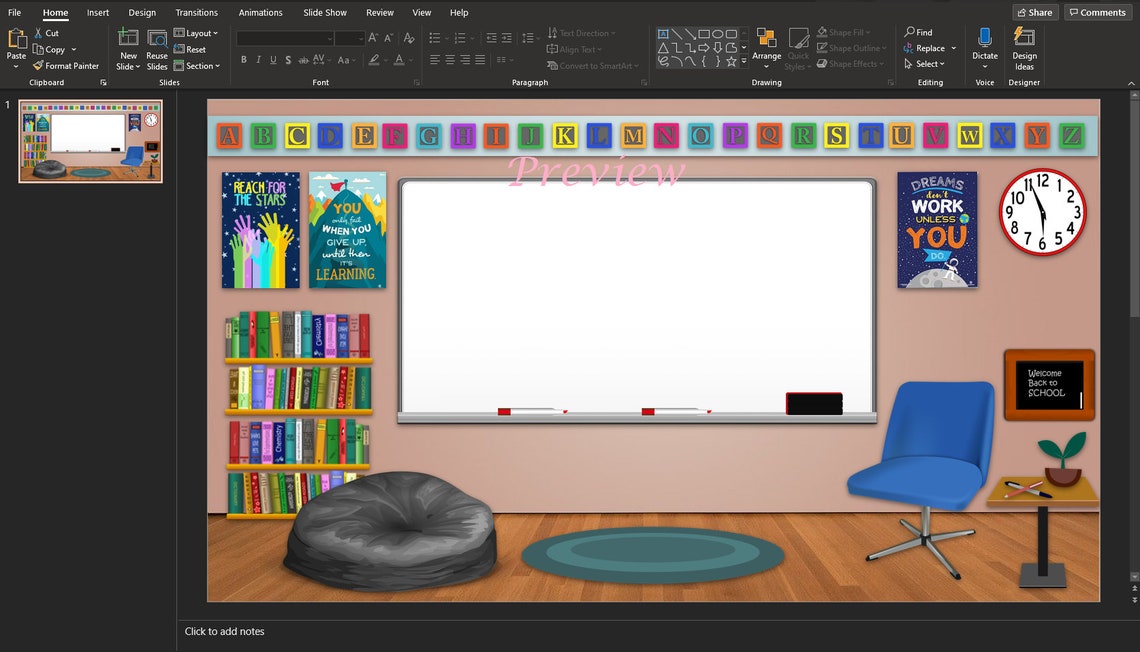Select the whiteboard on the slide
Image resolution: width=1140 pixels, height=652 pixels.
coord(637,300)
